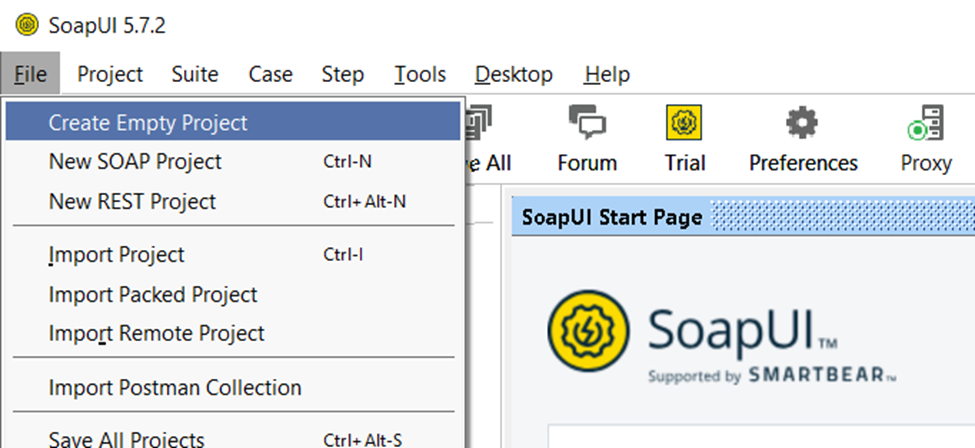The image size is (975, 448).
Task: Open the Tools menu
Action: point(420,74)
